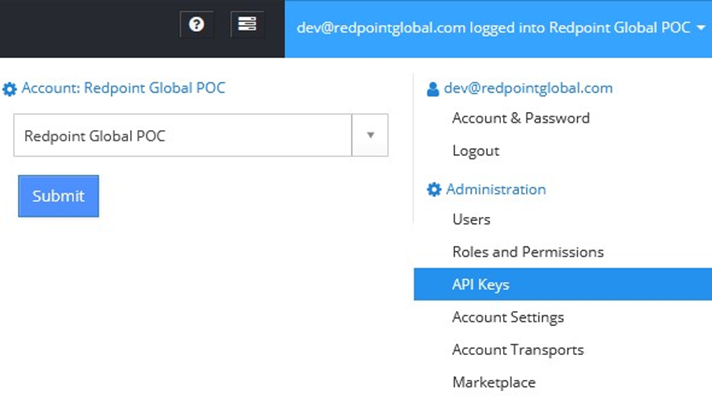The width and height of the screenshot is (712, 397).
Task: Expand the logged-in user dropdown caret
Action: click(x=701, y=28)
